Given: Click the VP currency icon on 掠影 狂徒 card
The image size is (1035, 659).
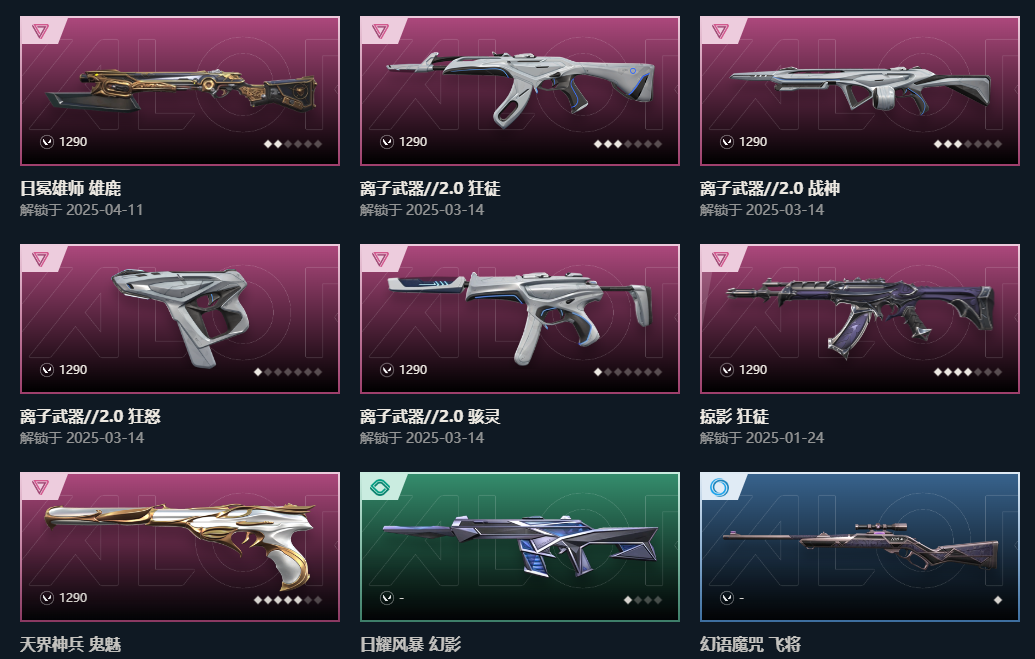Looking at the screenshot, I should coord(727,370).
